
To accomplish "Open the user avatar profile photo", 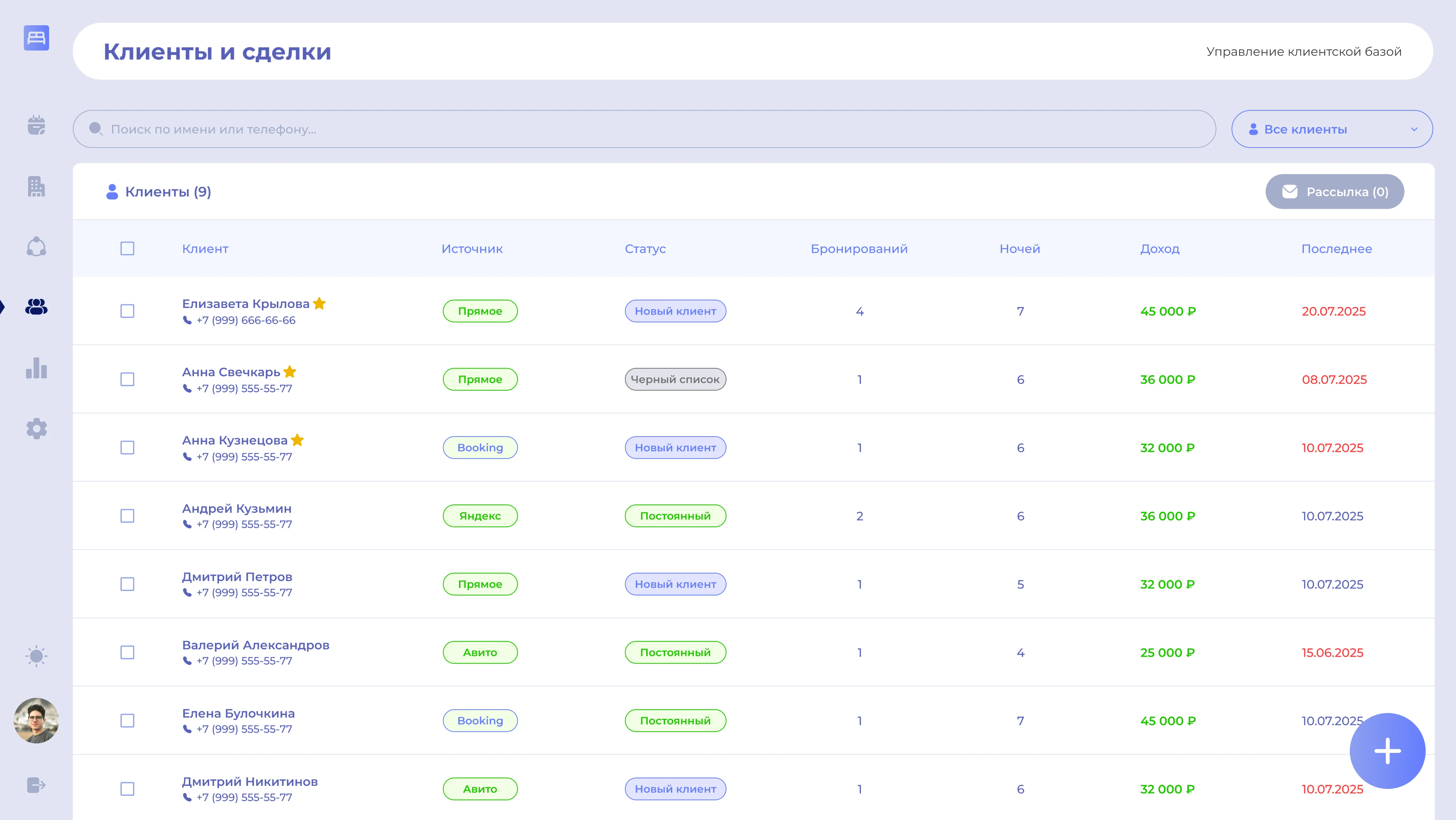I will (36, 720).
